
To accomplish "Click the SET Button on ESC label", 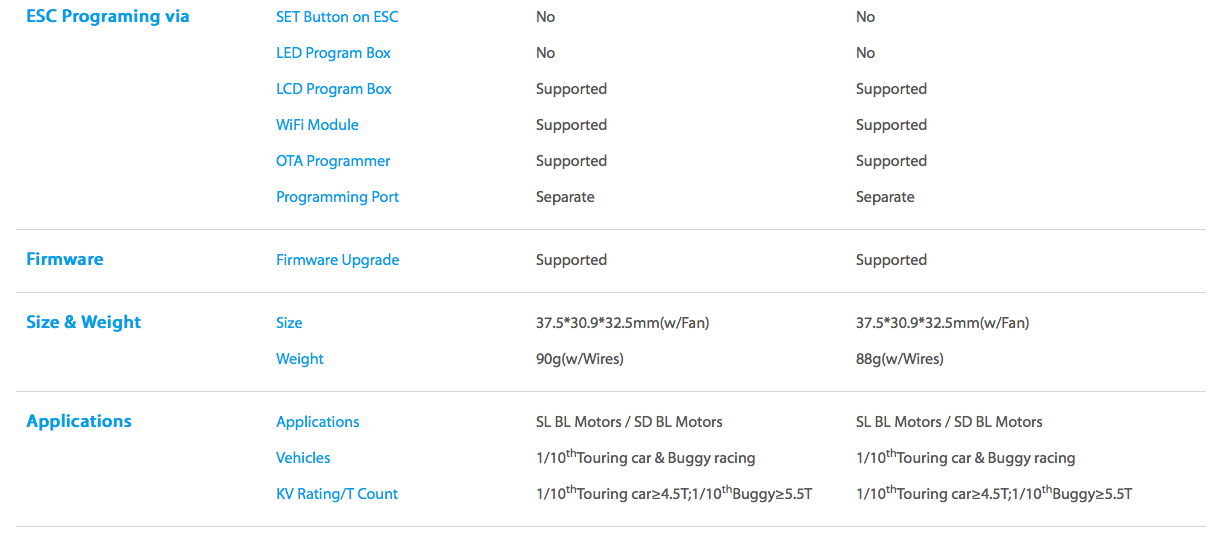I will point(336,17).
